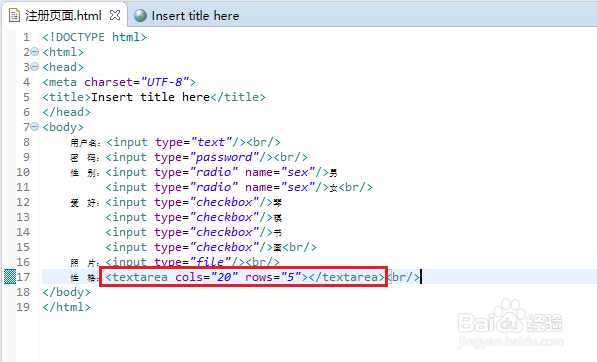Click the textarea cols="20" value
Viewport: 597px width, 362px height.
(x=224, y=277)
